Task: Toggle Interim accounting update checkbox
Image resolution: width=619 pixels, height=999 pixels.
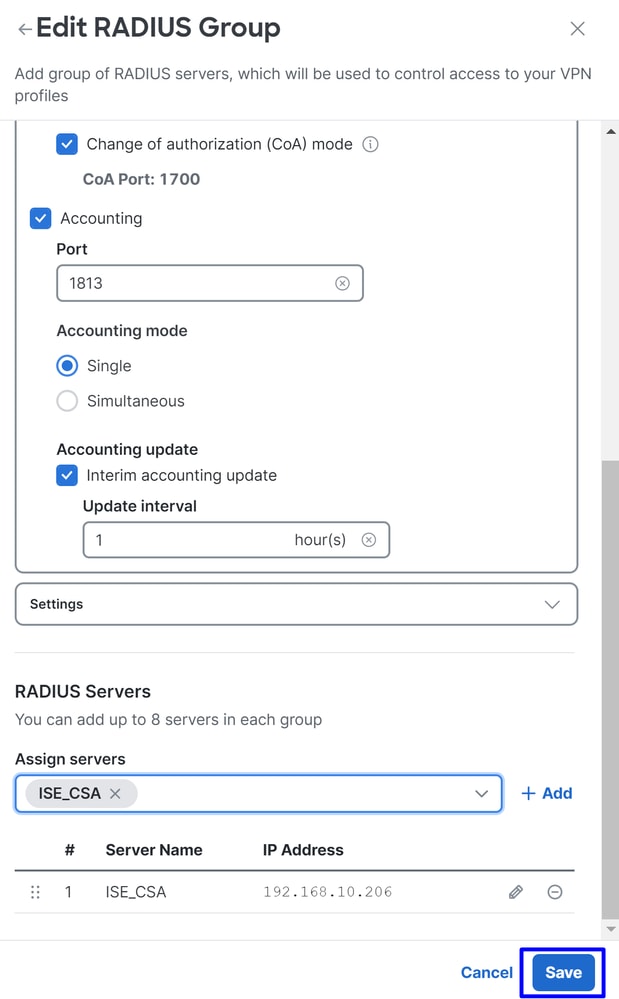Action: [67, 475]
